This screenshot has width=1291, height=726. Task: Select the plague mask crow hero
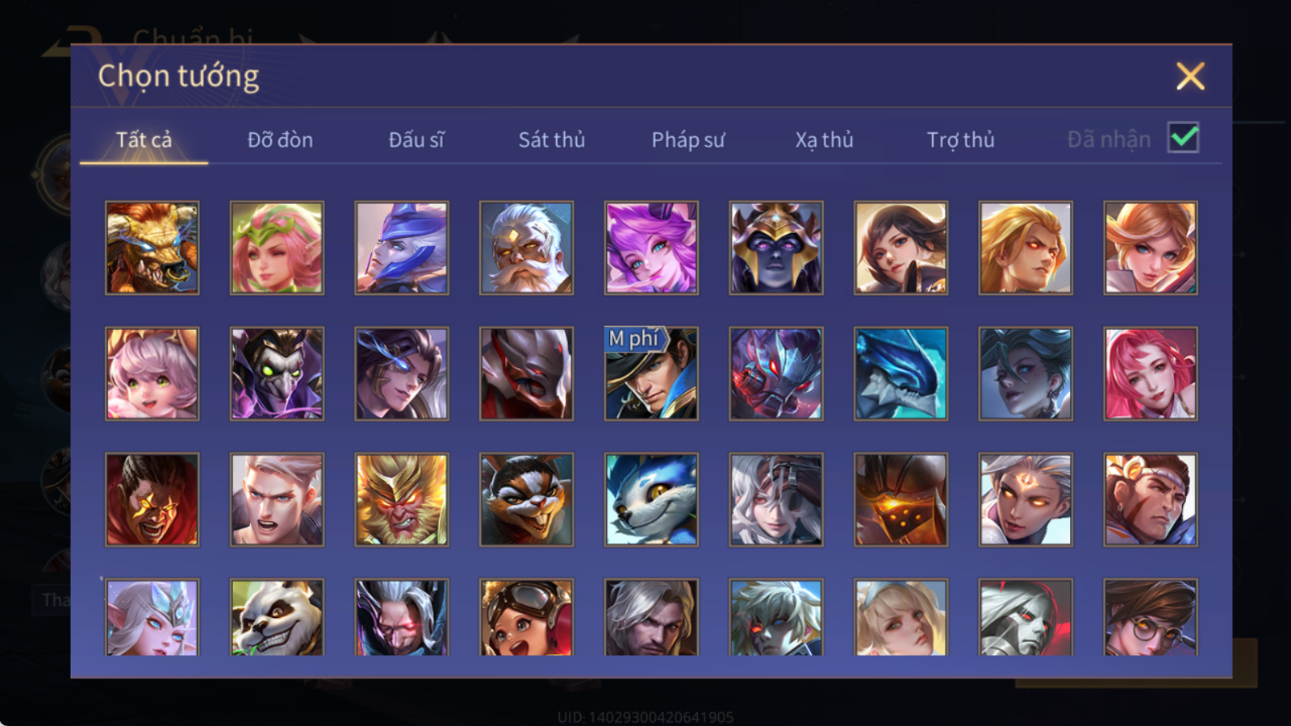(x=277, y=374)
